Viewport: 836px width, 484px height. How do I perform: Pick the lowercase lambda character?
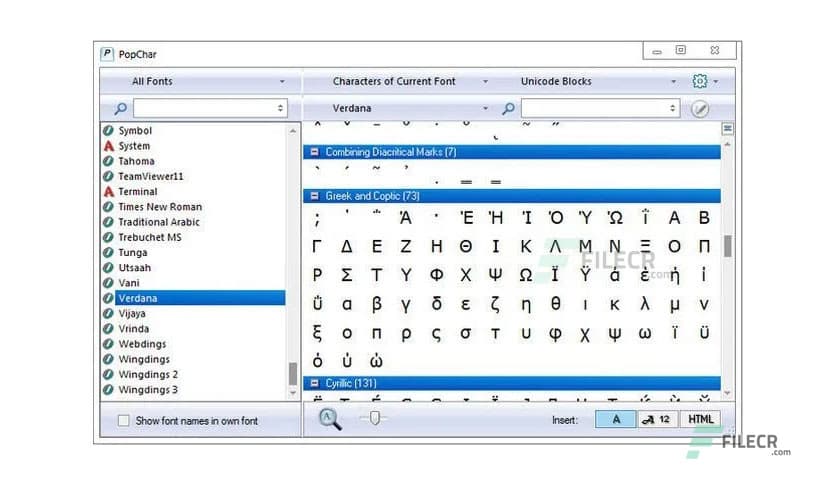pos(645,304)
